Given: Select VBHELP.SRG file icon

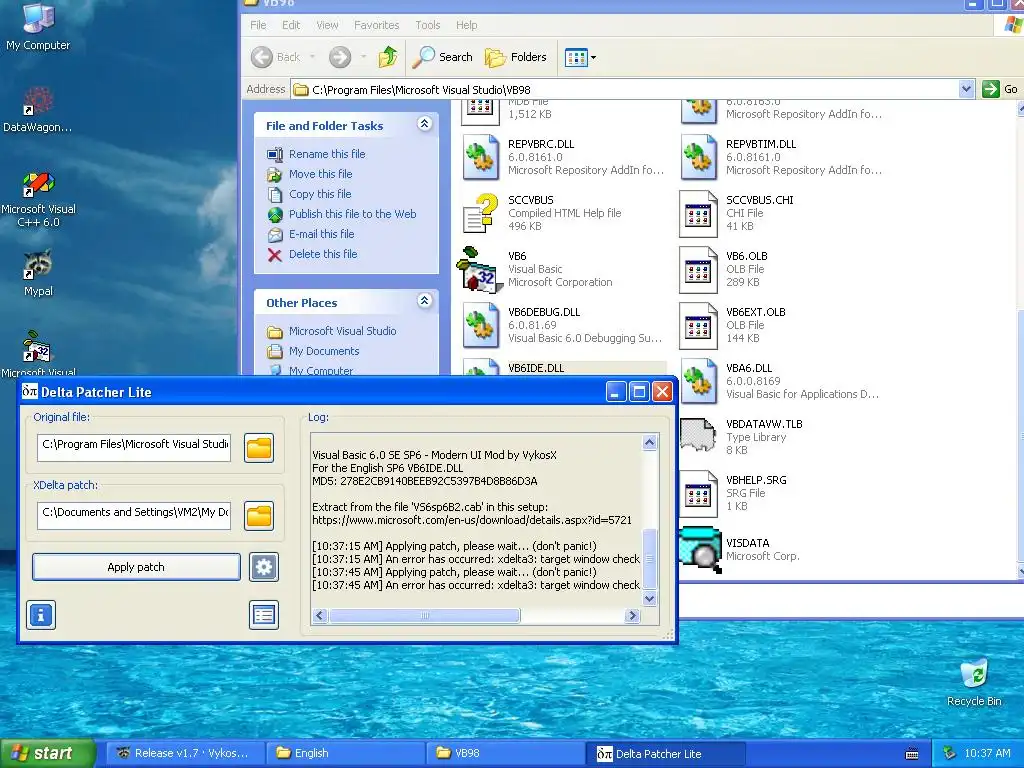Looking at the screenshot, I should pyautogui.click(x=698, y=494).
